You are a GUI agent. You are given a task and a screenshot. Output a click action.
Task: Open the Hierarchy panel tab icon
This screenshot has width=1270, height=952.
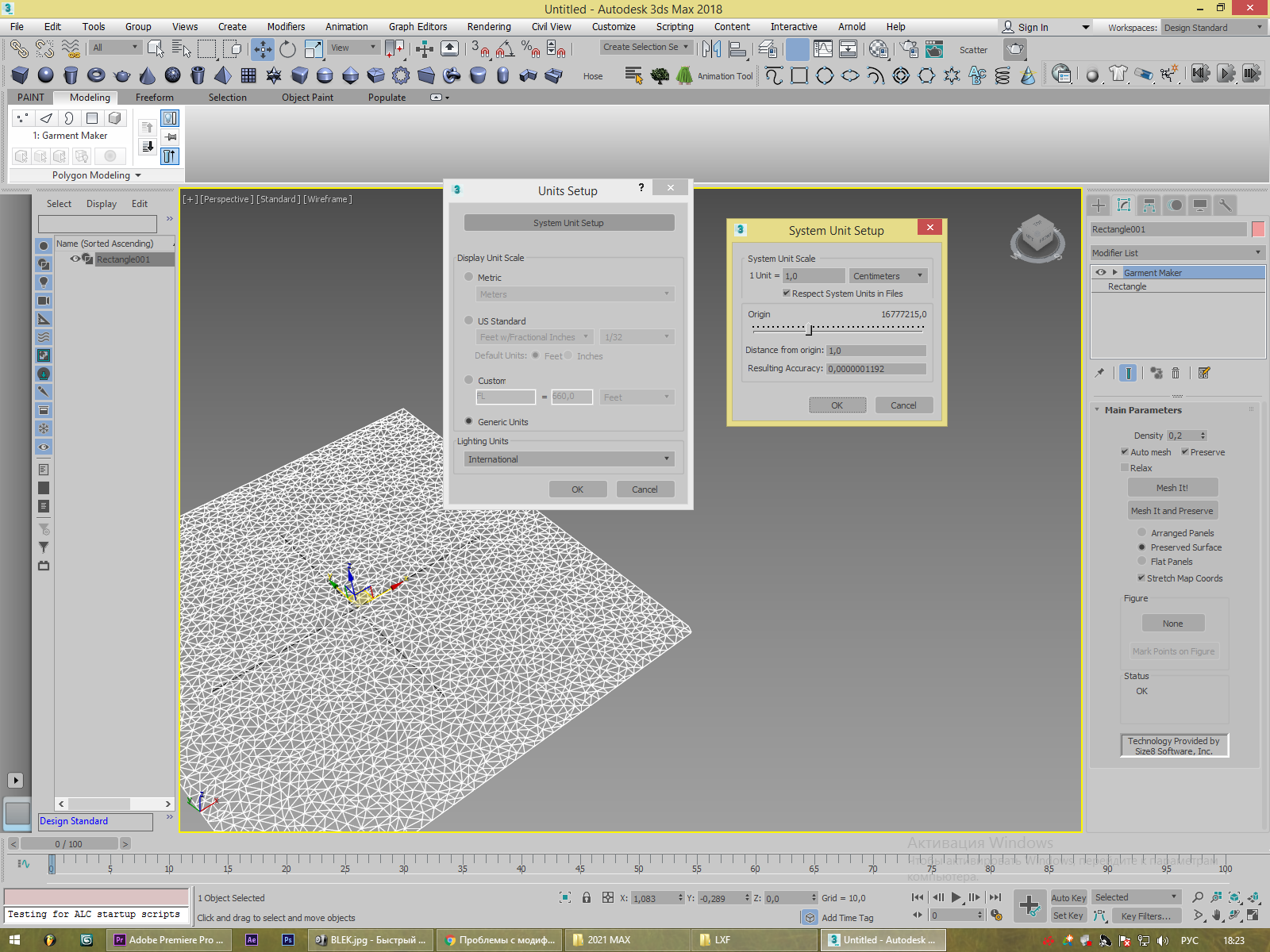tap(1149, 205)
